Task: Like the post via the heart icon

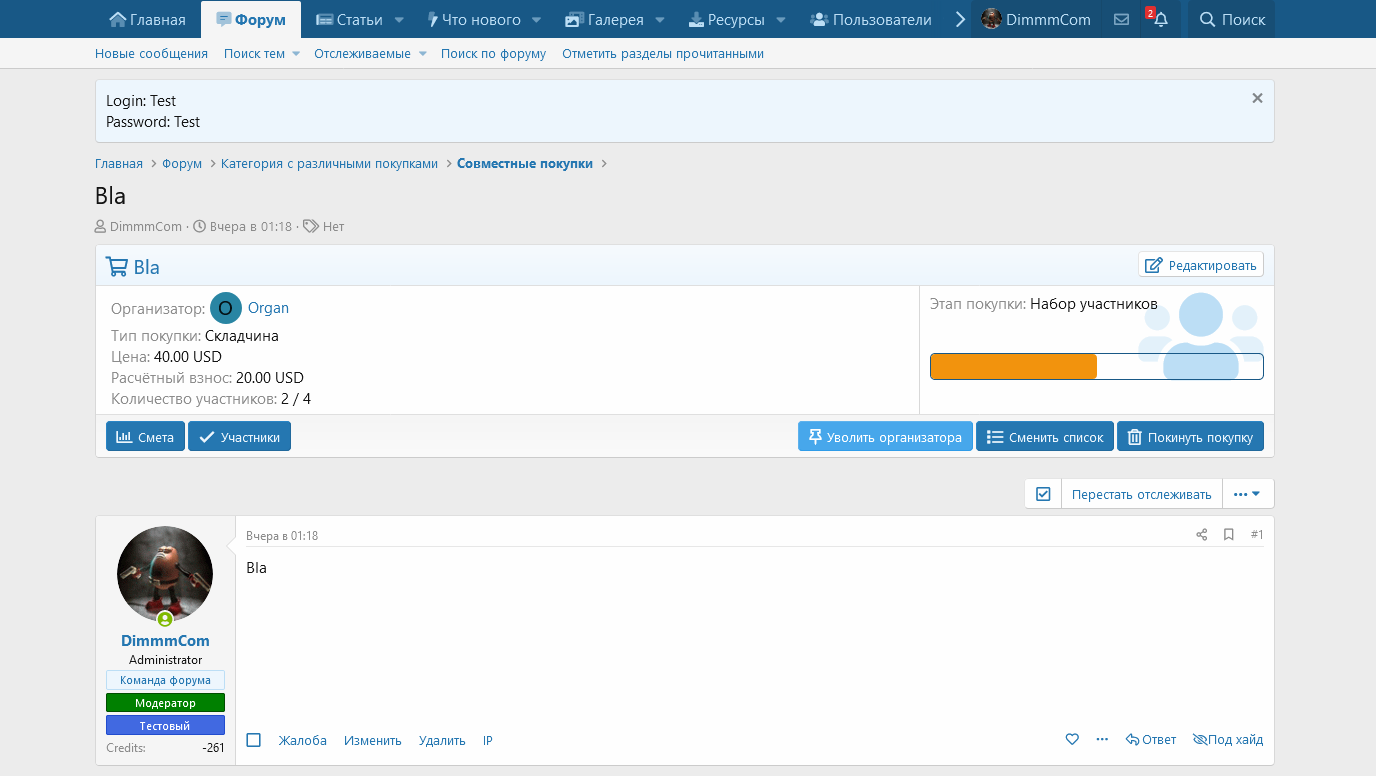Action: [x=1071, y=739]
